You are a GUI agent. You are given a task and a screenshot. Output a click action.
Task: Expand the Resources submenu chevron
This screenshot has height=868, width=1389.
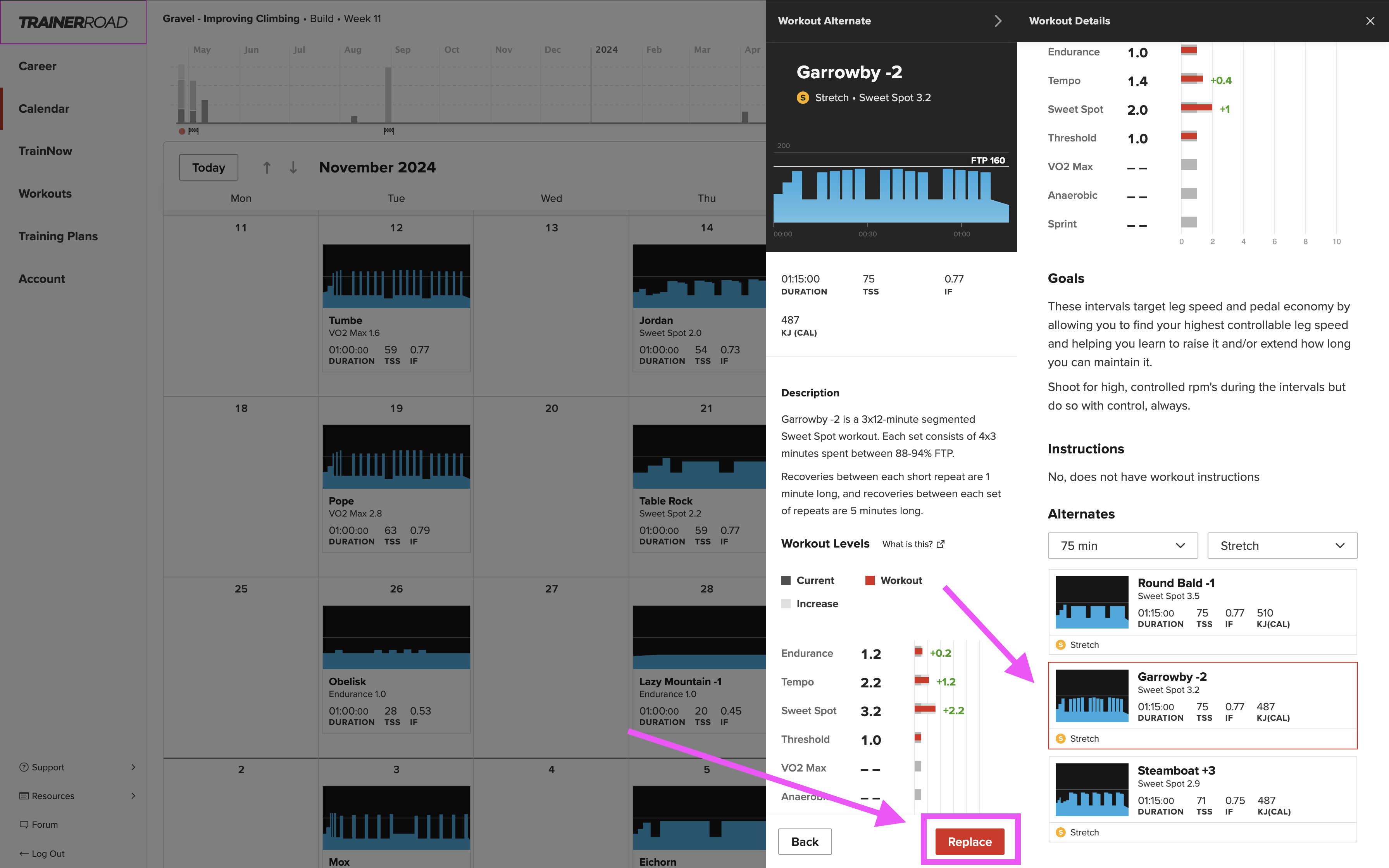pyautogui.click(x=133, y=796)
